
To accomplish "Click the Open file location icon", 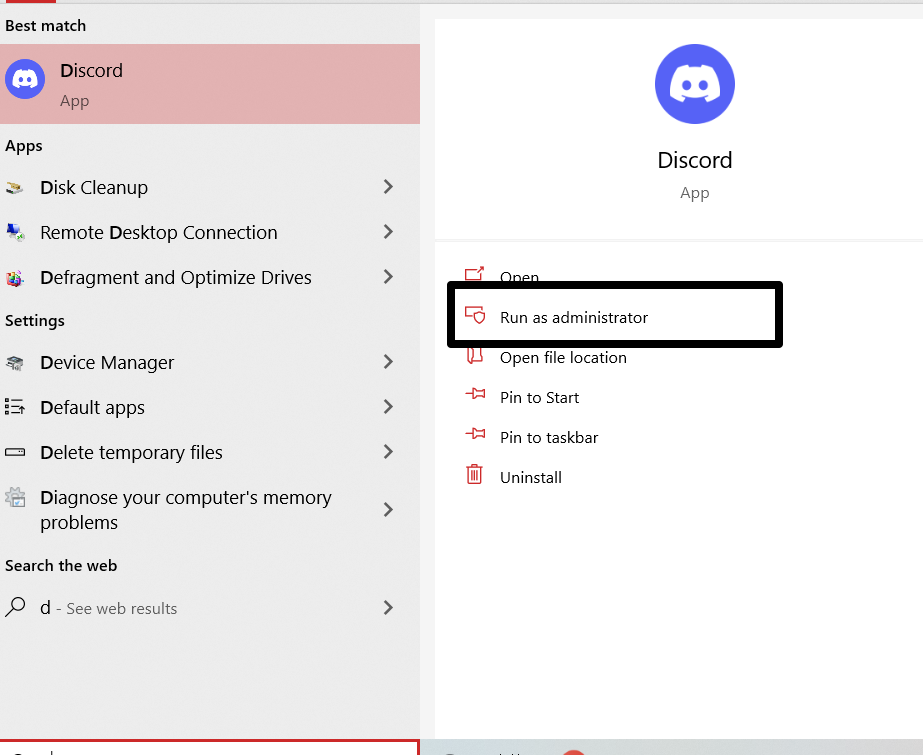I will tap(474, 356).
